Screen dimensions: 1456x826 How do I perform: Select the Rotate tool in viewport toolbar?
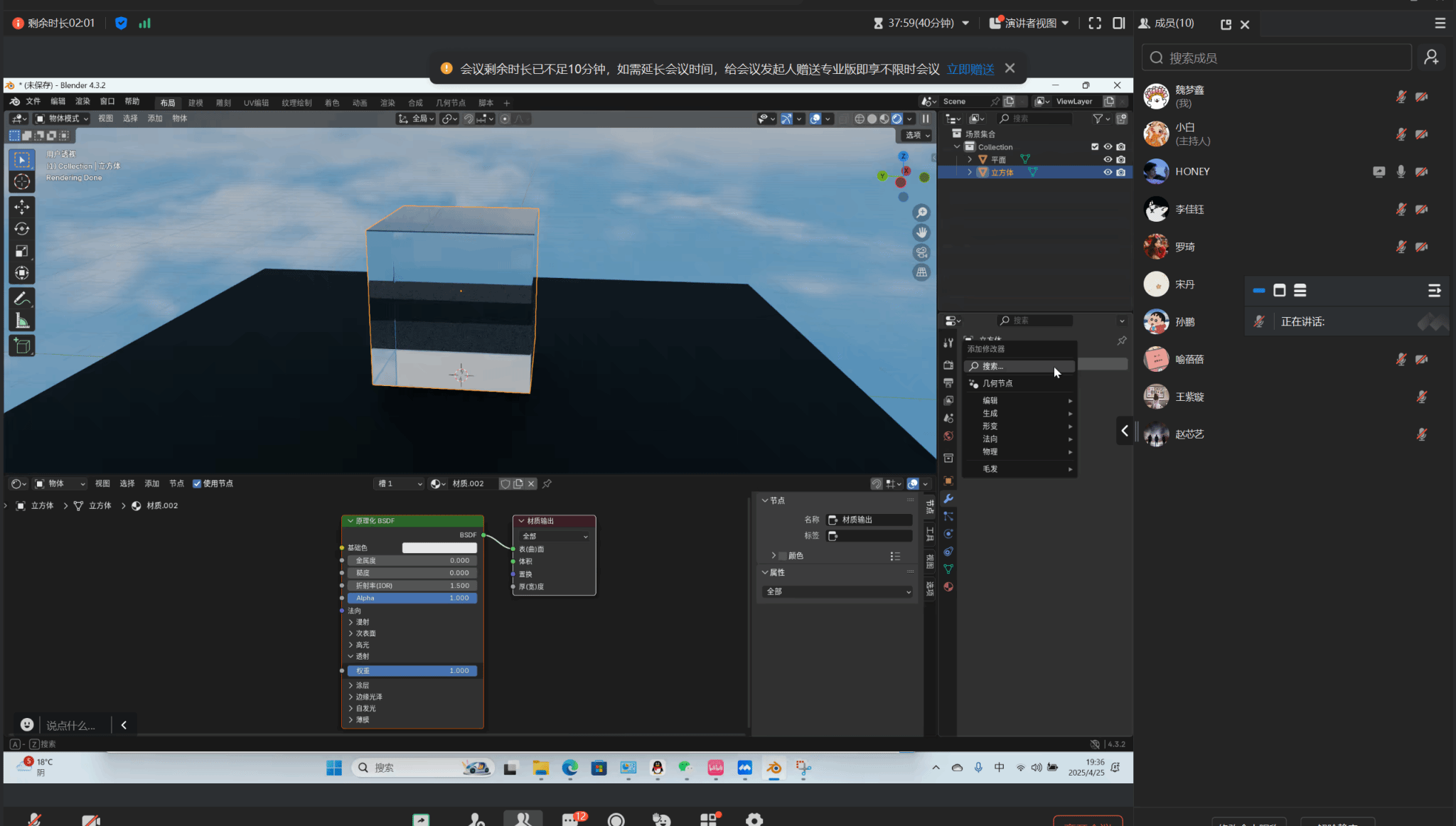click(22, 229)
